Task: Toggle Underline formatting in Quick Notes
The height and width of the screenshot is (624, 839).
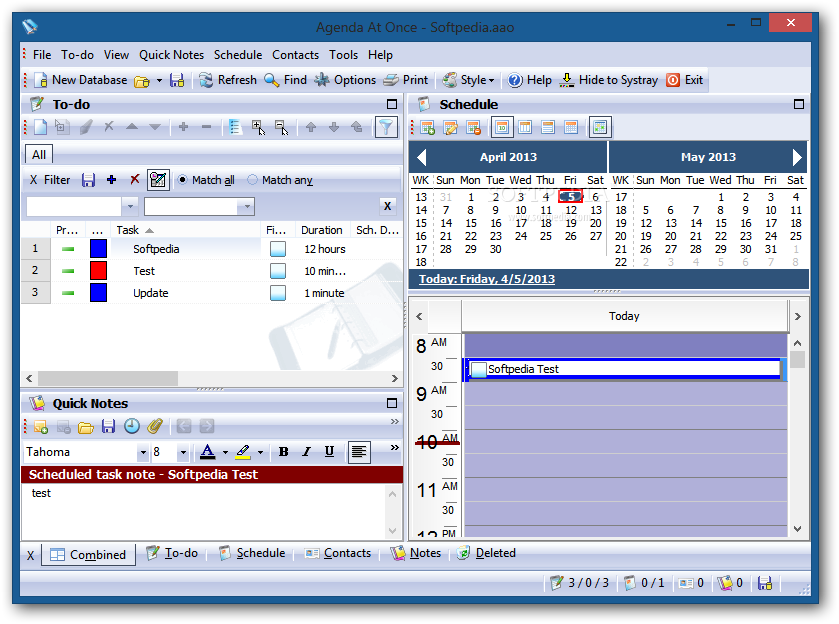Action: point(330,452)
